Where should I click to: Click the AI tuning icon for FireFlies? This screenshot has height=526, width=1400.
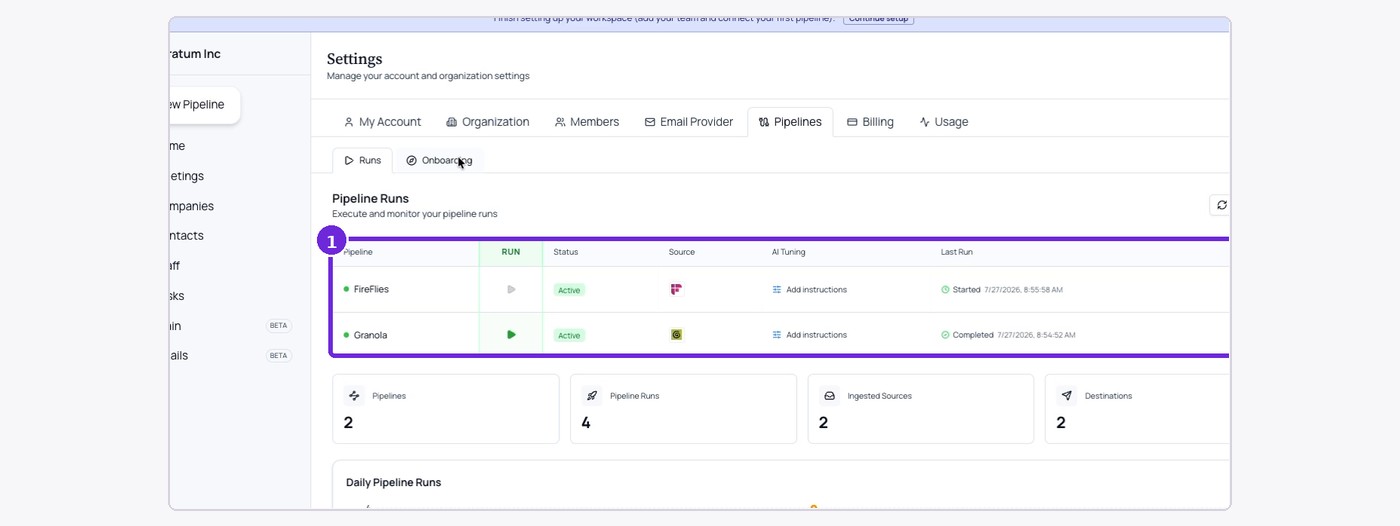pos(777,290)
